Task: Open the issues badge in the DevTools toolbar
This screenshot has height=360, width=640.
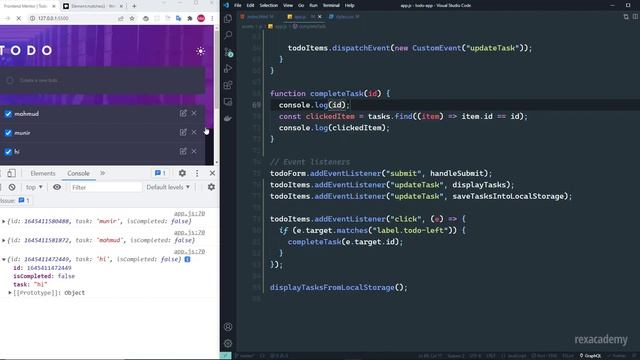Action: [x=160, y=173]
